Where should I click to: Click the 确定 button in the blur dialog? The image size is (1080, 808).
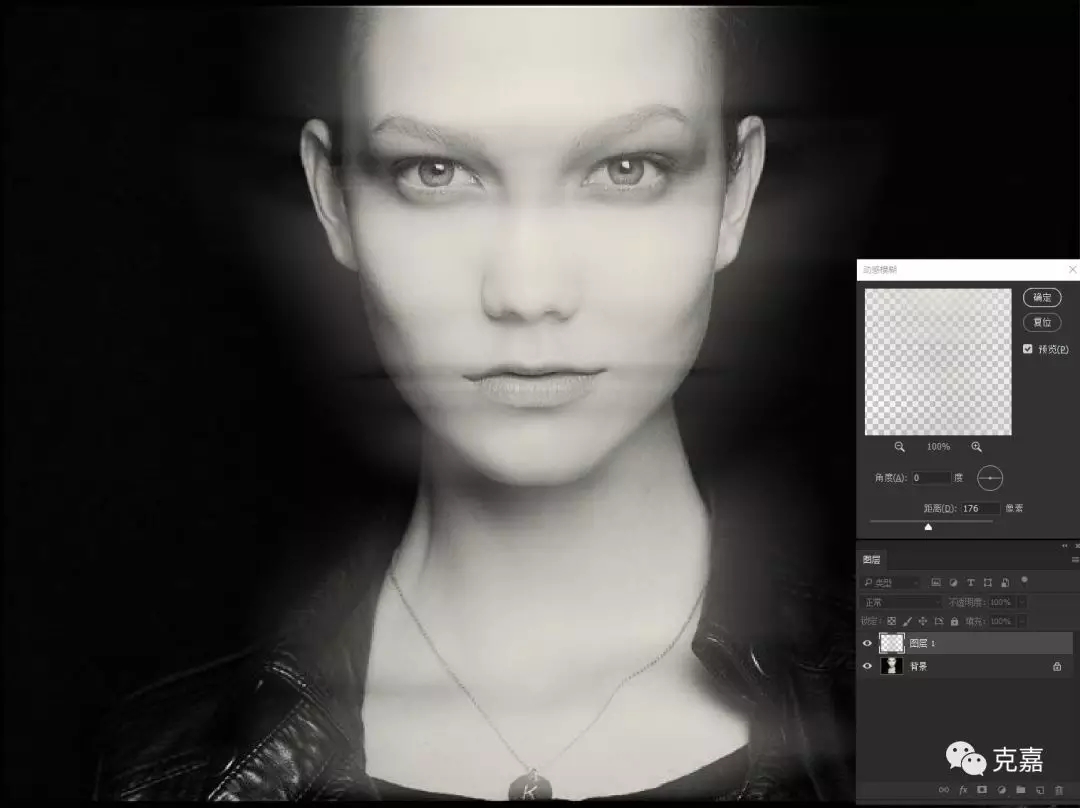pos(1042,297)
